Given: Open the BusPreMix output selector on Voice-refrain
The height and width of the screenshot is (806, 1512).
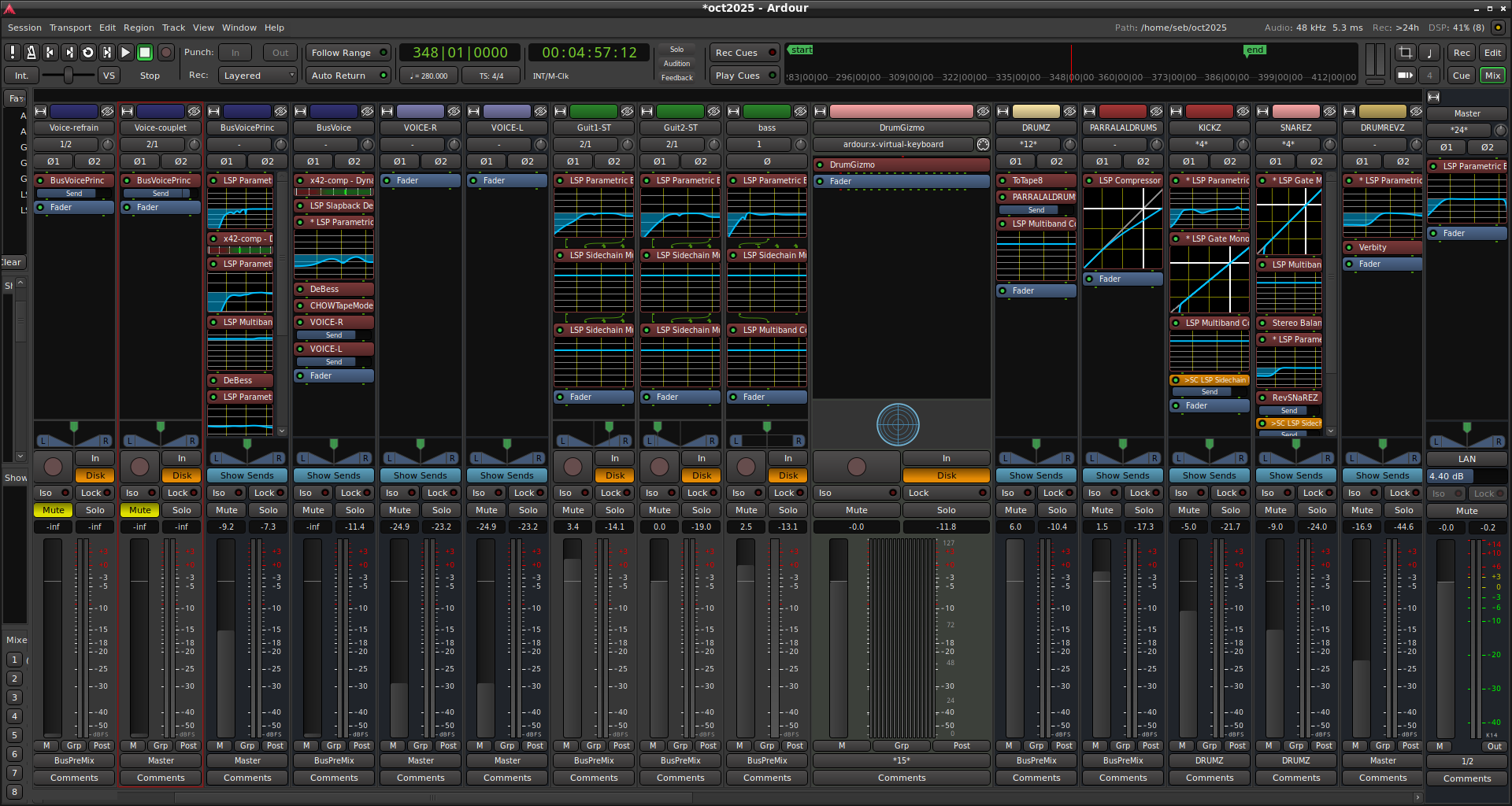Looking at the screenshot, I should (x=74, y=760).
